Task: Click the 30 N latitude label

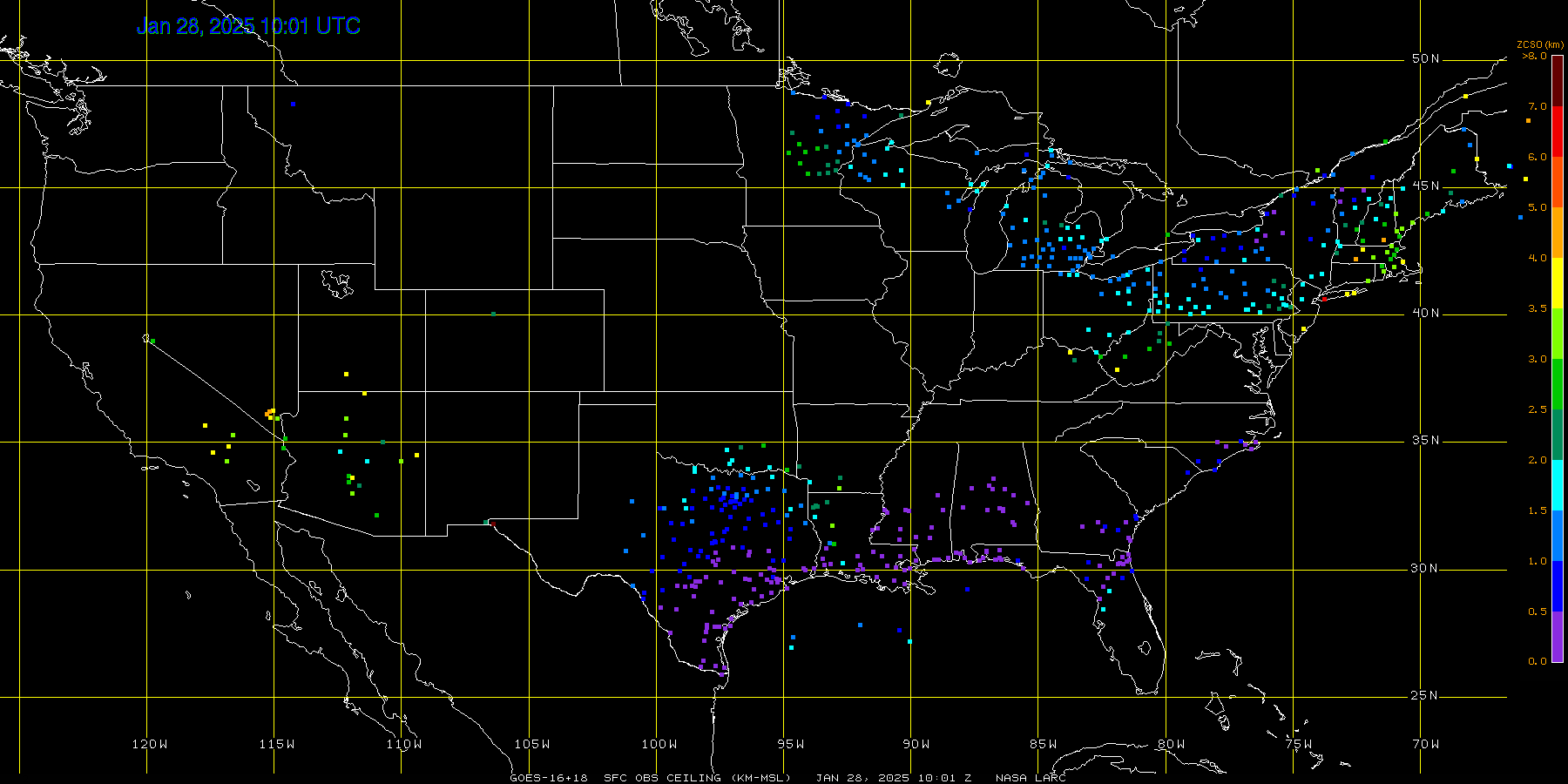Action: (1425, 568)
